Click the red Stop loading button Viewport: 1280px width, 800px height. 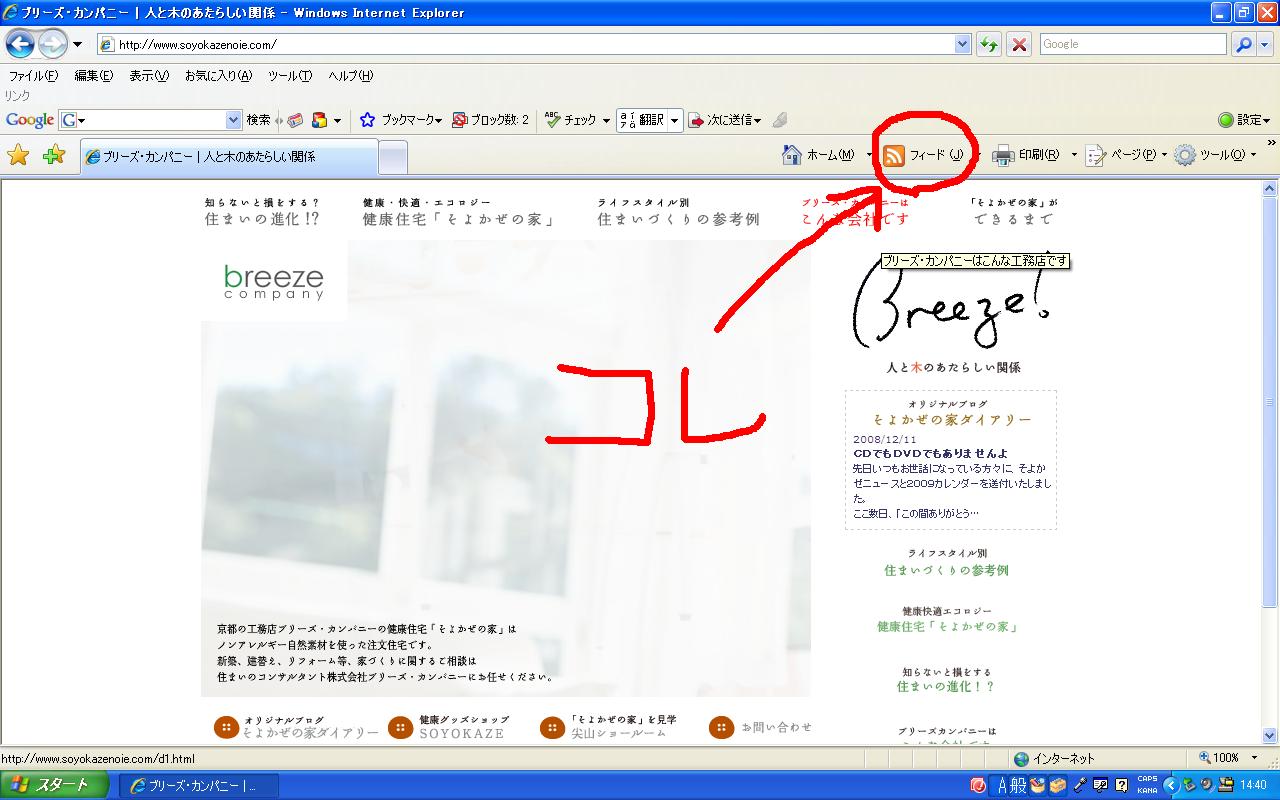click(1019, 44)
